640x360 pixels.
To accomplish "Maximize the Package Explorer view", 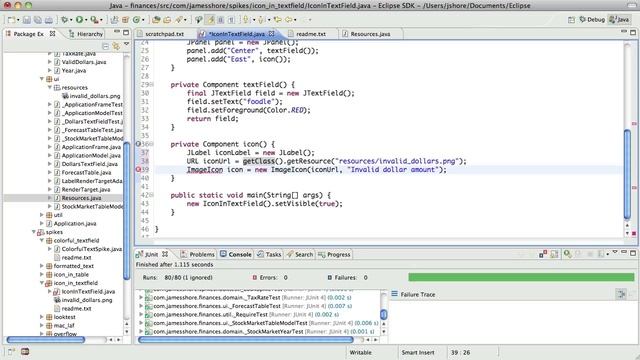I will click(x=126, y=32).
